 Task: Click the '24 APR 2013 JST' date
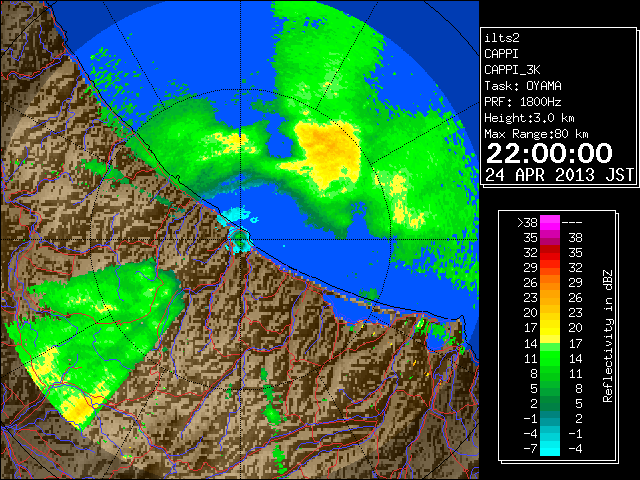[560, 175]
